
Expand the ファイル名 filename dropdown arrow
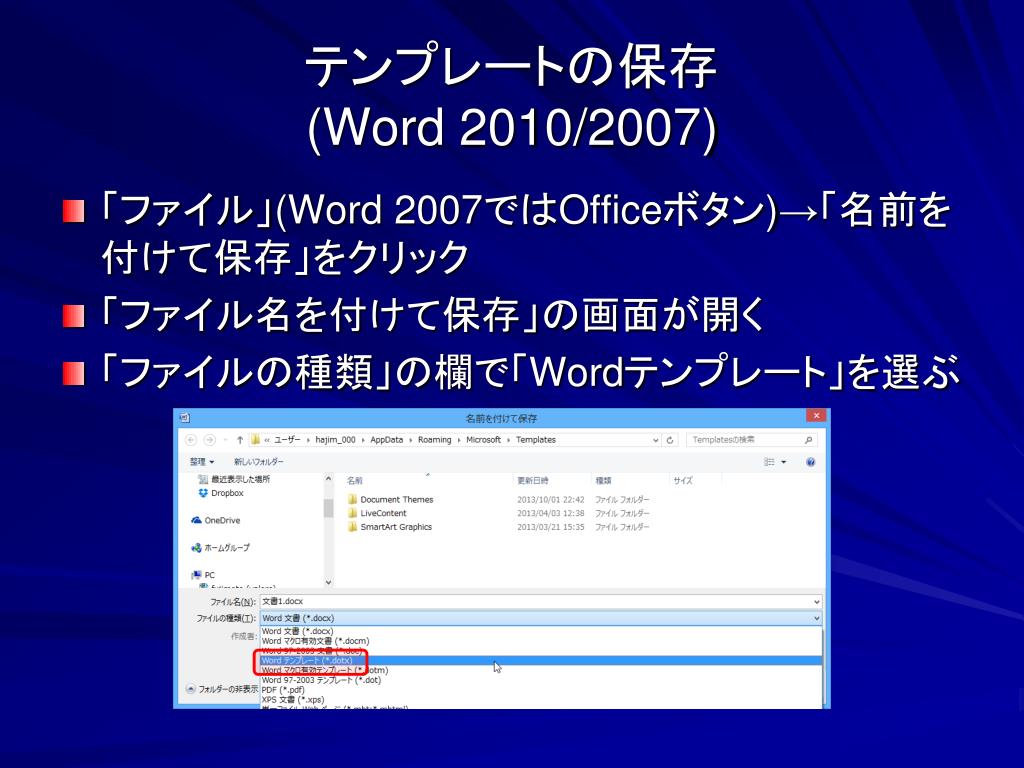[x=816, y=601]
